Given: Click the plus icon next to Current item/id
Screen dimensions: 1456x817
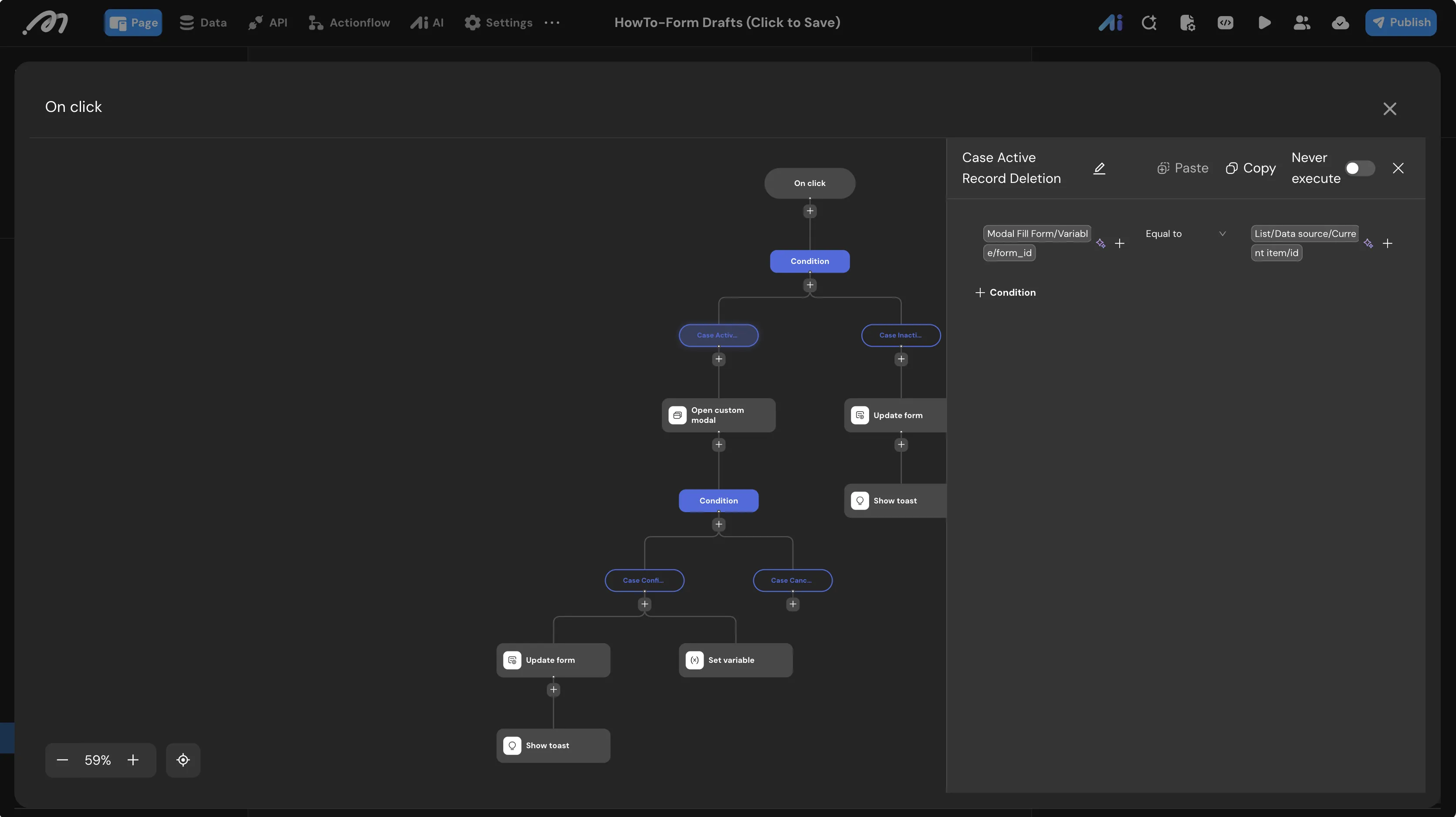Looking at the screenshot, I should tap(1388, 243).
